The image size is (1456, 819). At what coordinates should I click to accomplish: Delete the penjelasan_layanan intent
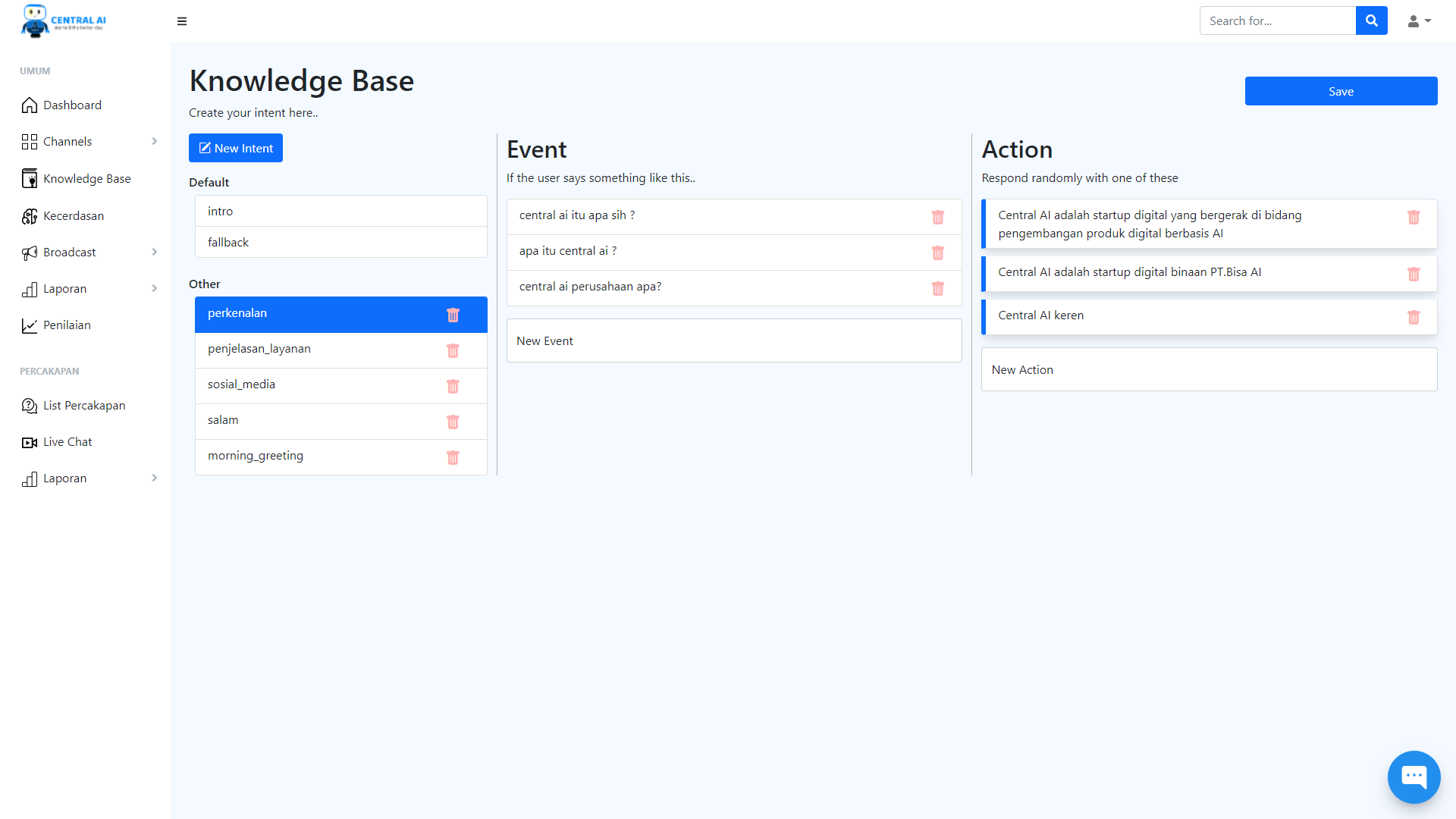453,350
